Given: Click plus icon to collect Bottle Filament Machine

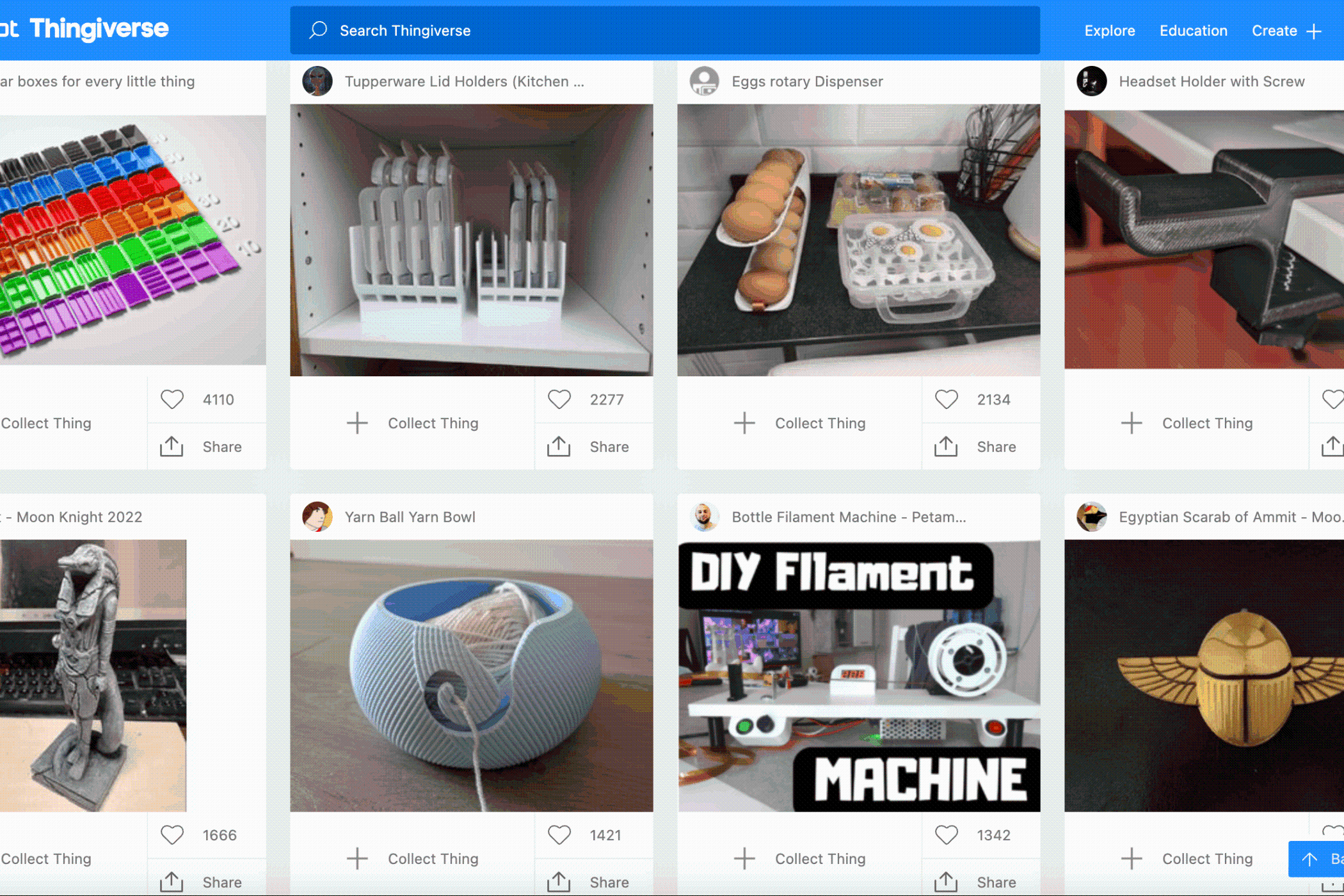Looking at the screenshot, I should tap(744, 858).
